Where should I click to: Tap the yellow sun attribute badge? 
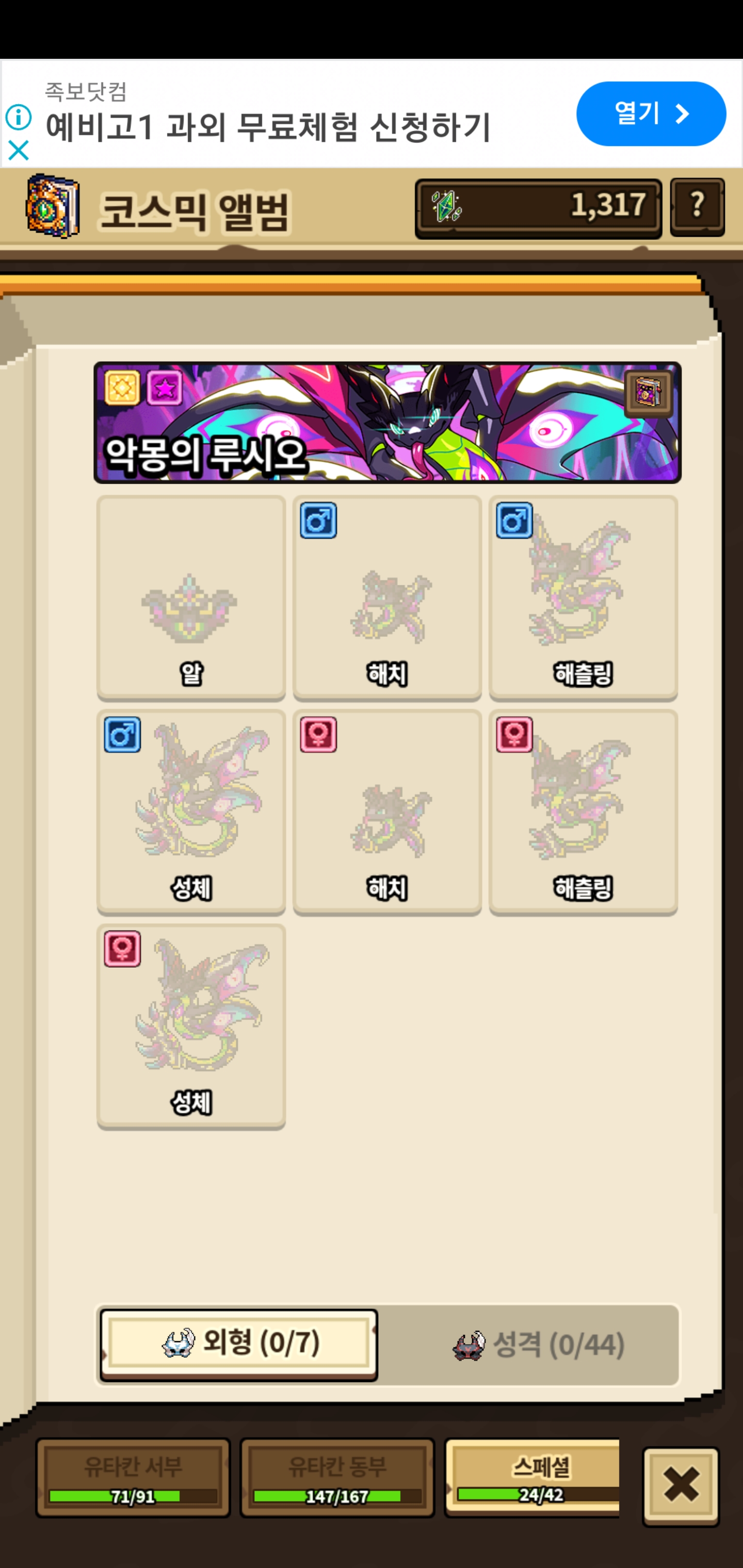pos(122,387)
